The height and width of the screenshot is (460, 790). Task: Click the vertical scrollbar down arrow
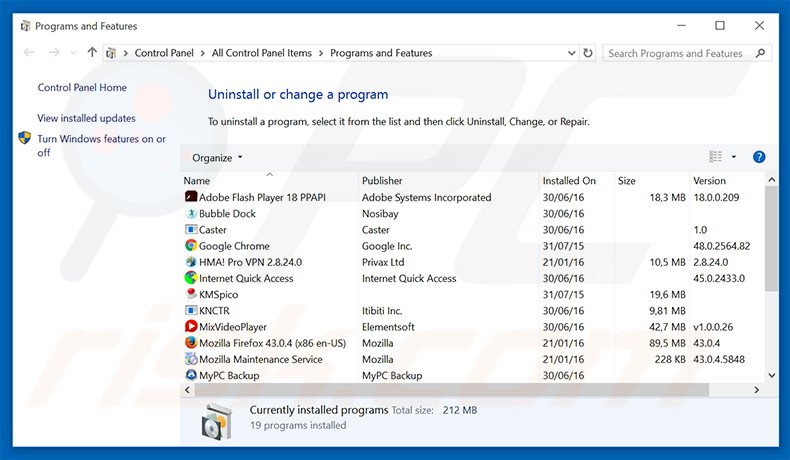pyautogui.click(x=771, y=375)
